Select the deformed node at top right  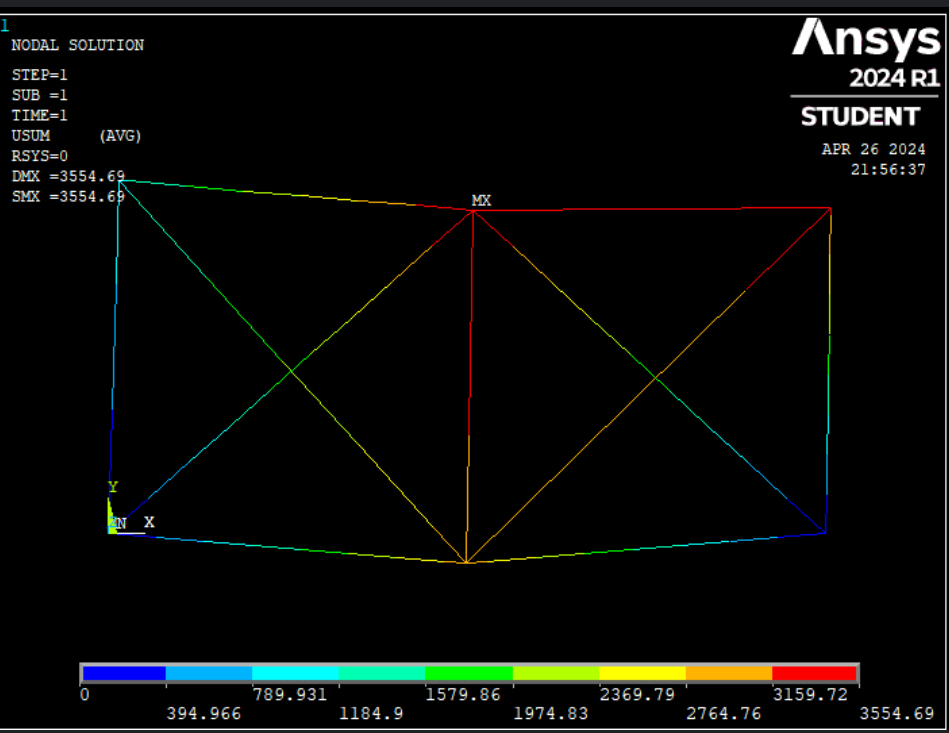(828, 208)
